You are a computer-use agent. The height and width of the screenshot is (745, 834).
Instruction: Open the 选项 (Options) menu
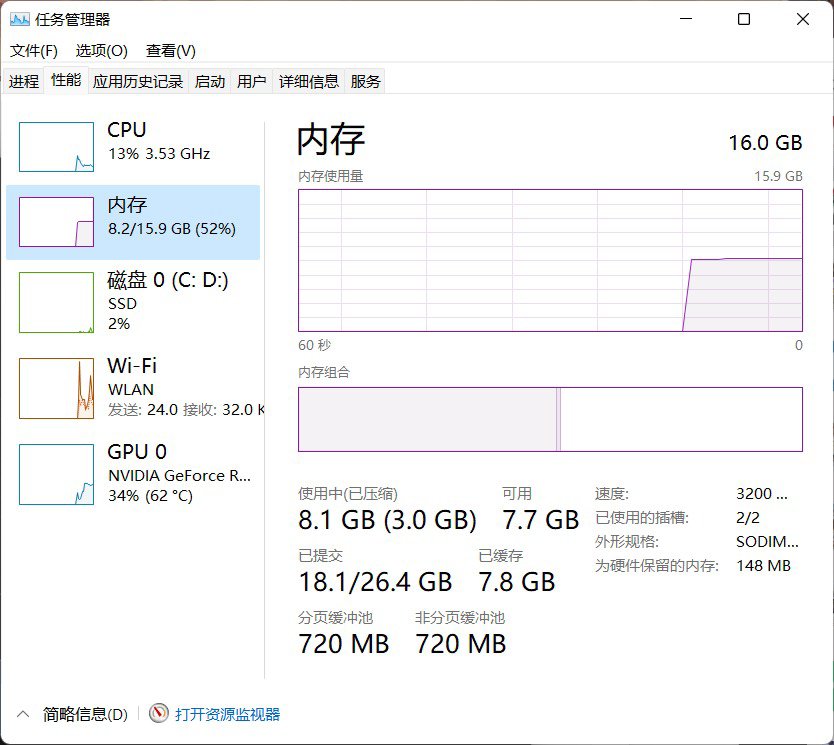[x=100, y=50]
